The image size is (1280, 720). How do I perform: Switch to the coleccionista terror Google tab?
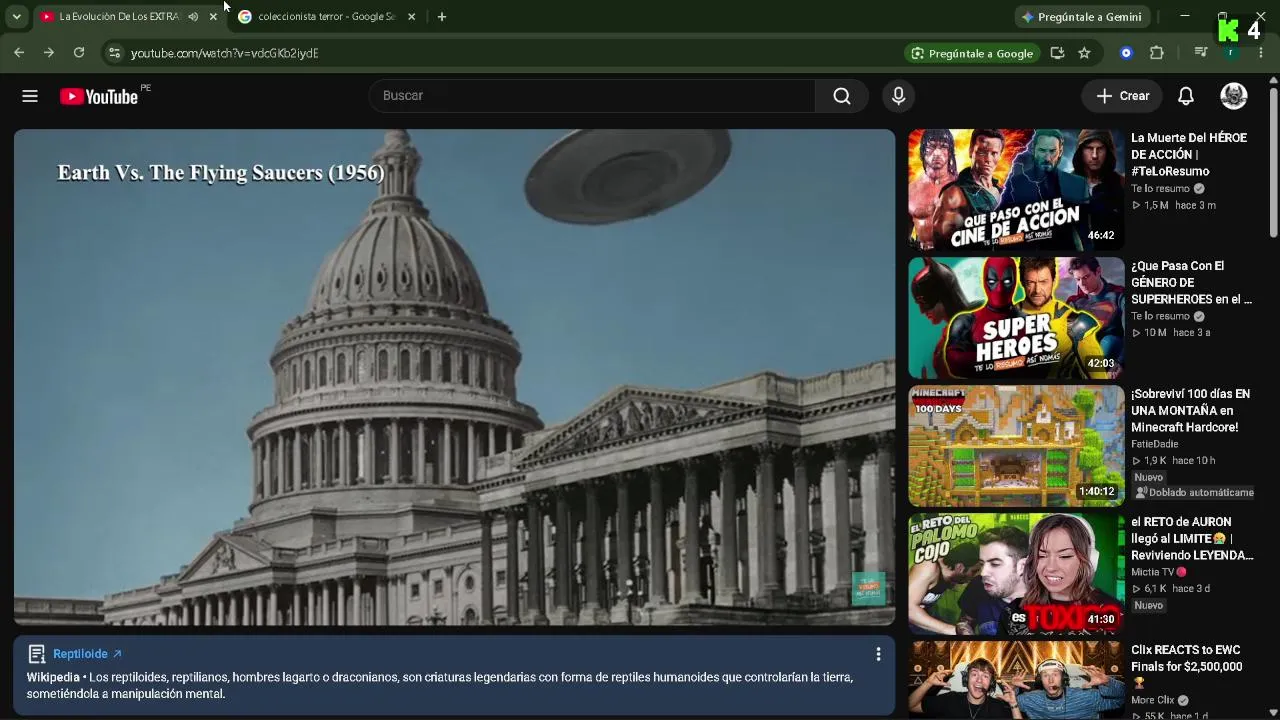[x=326, y=17]
